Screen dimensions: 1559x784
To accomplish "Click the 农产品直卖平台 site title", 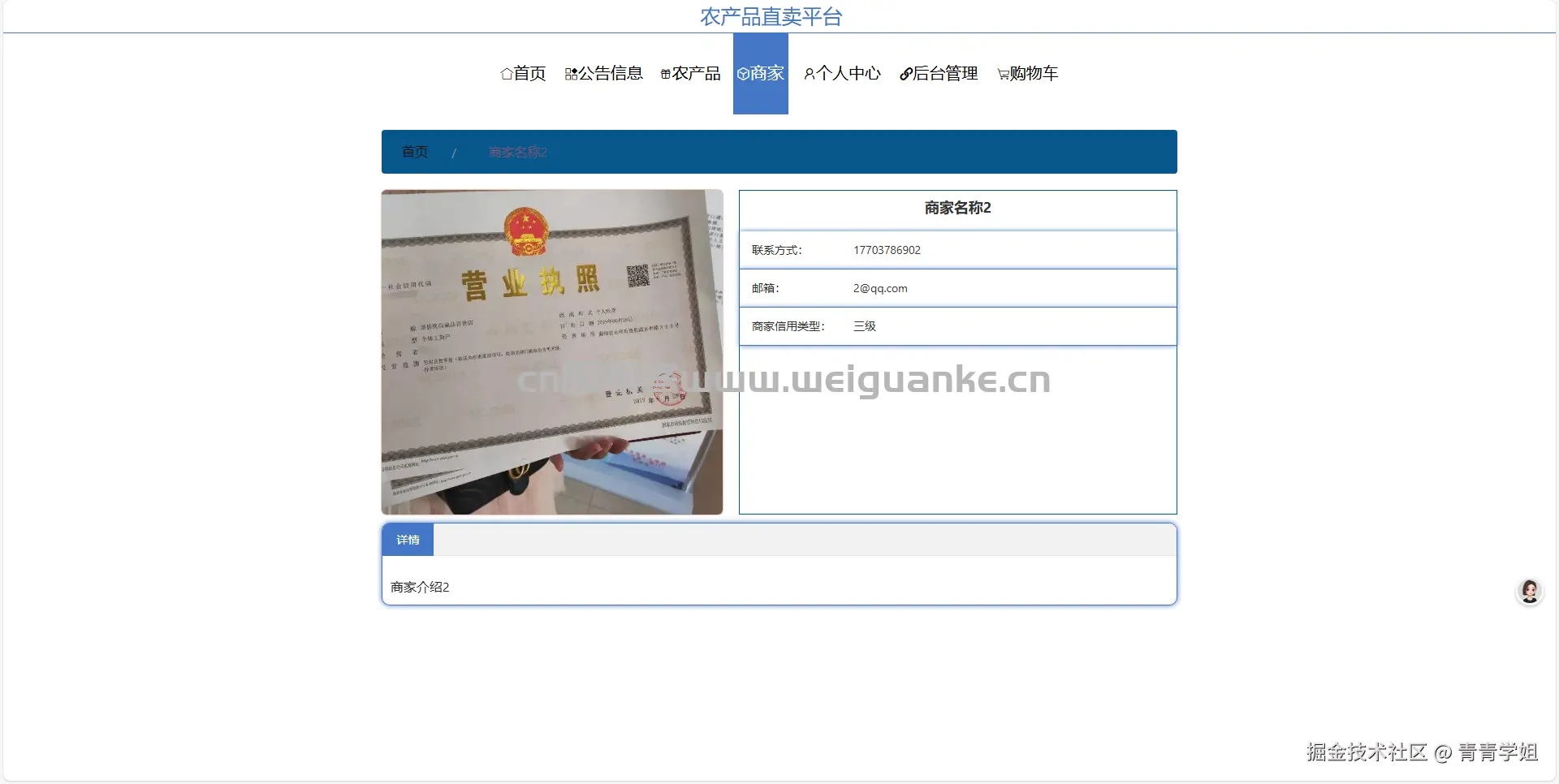I will click(771, 16).
